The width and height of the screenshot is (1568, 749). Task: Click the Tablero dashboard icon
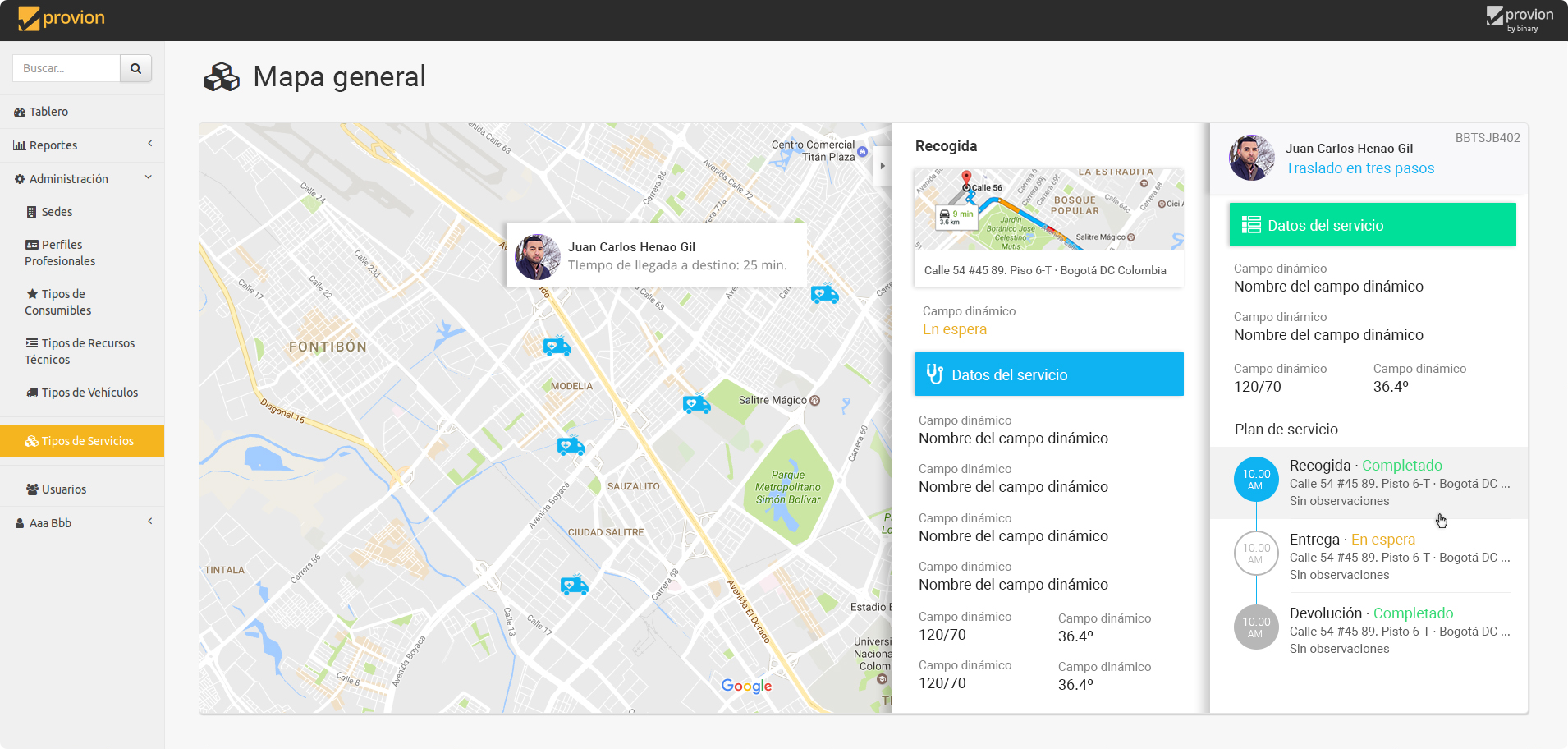[20, 112]
